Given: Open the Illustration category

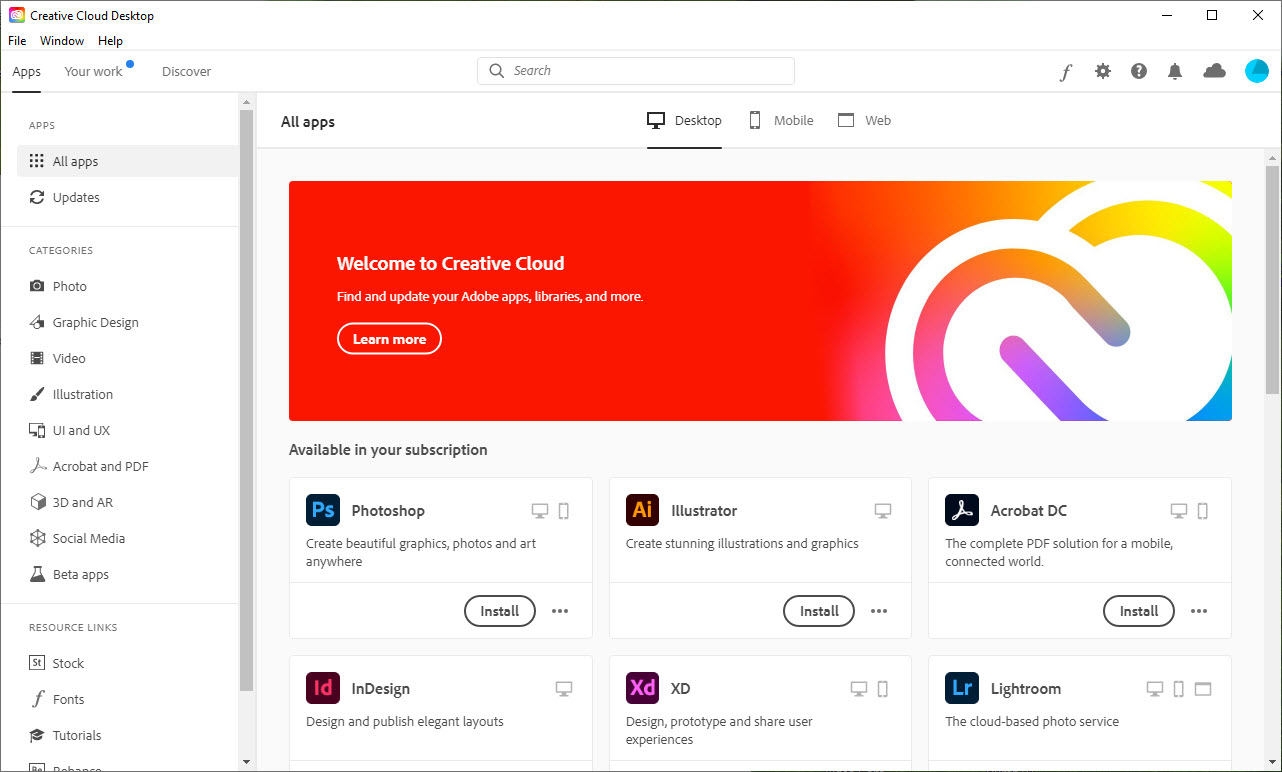Looking at the screenshot, I should coord(127,394).
